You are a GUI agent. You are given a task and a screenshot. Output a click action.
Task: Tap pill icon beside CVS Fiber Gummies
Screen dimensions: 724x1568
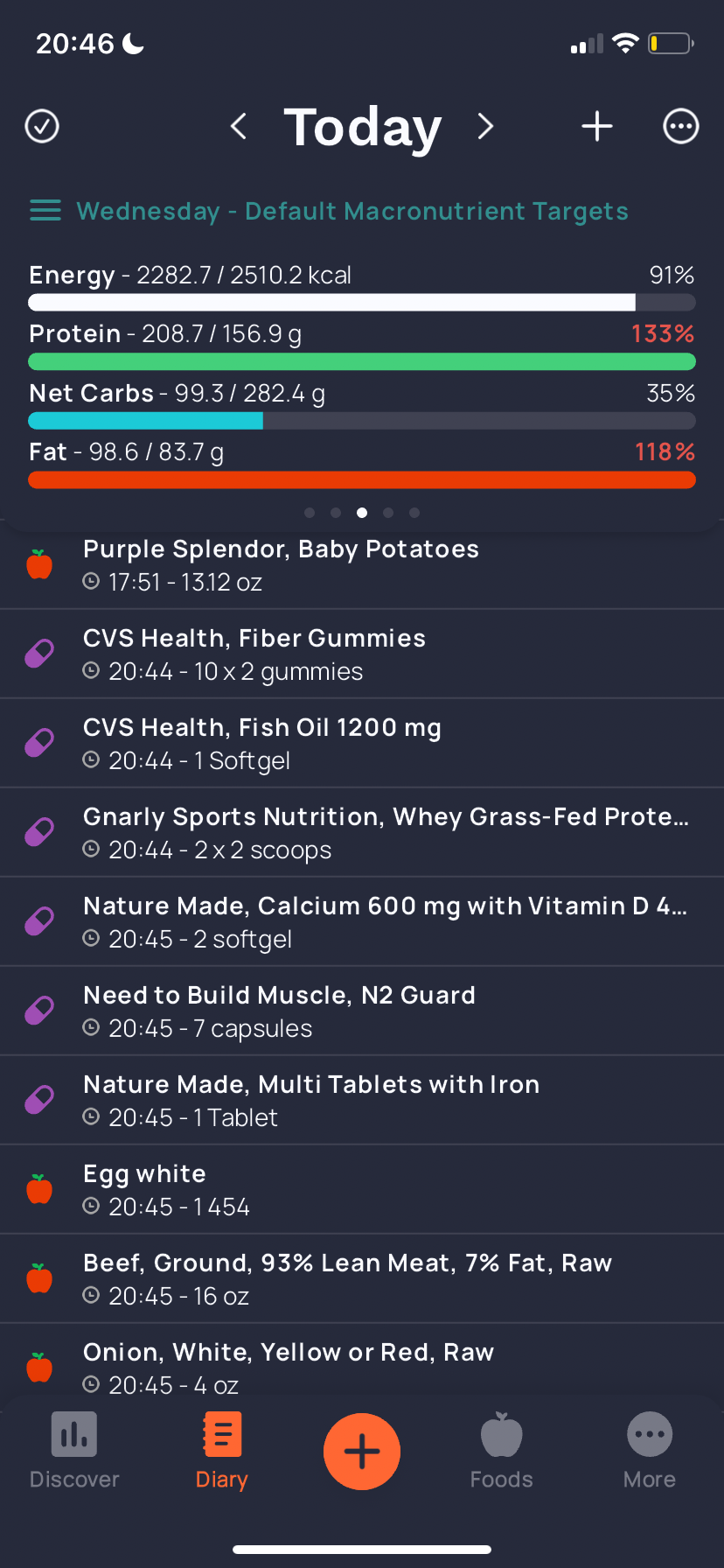click(39, 654)
